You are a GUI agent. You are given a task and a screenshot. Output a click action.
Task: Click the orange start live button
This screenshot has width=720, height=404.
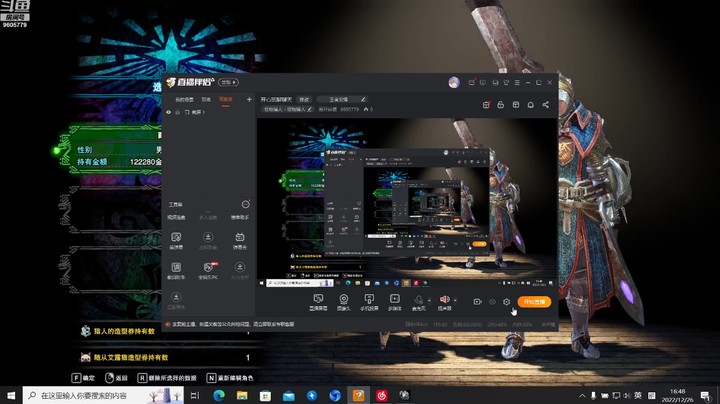[x=534, y=302]
